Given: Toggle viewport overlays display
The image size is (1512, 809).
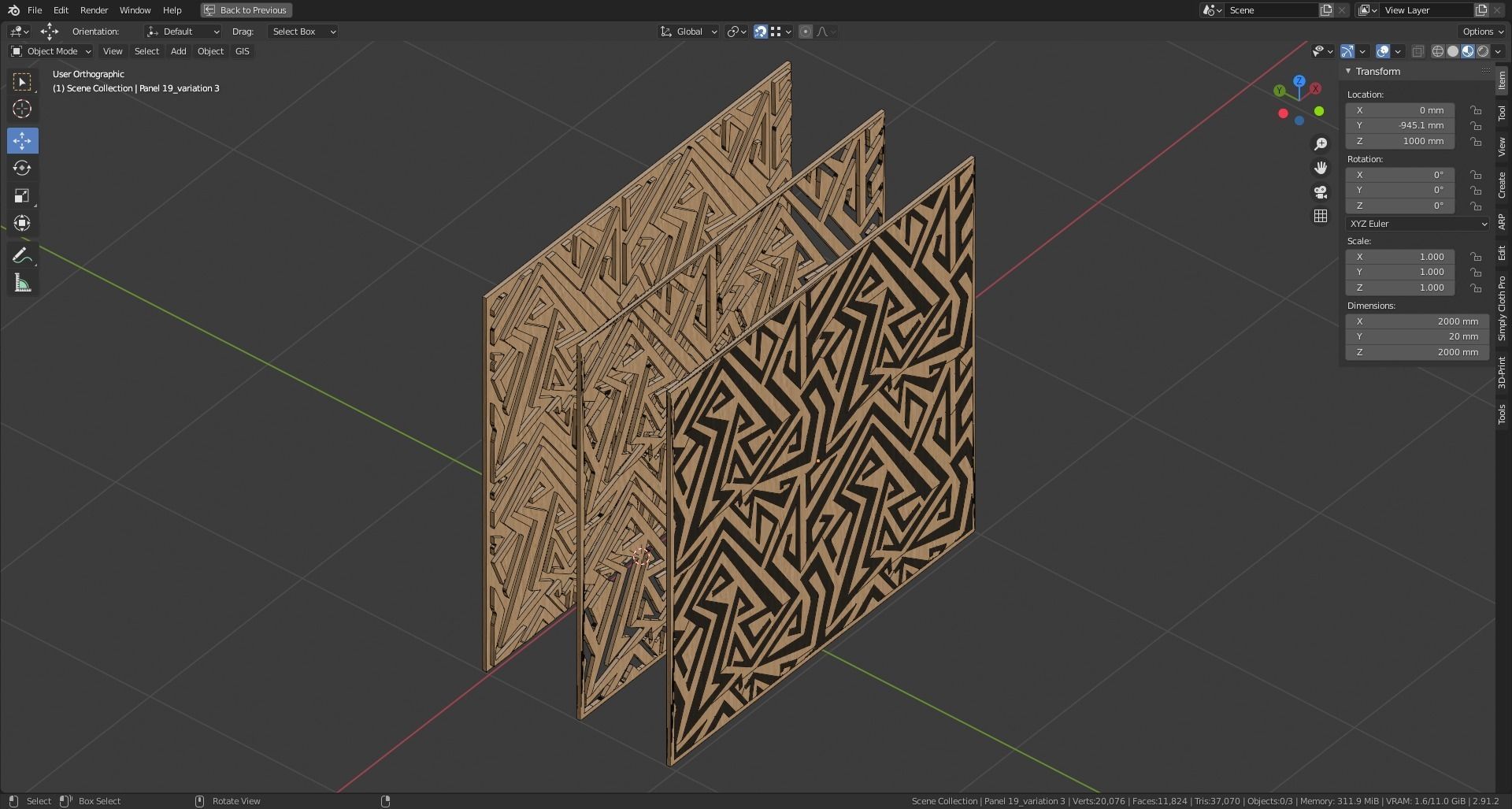Looking at the screenshot, I should pyautogui.click(x=1383, y=51).
